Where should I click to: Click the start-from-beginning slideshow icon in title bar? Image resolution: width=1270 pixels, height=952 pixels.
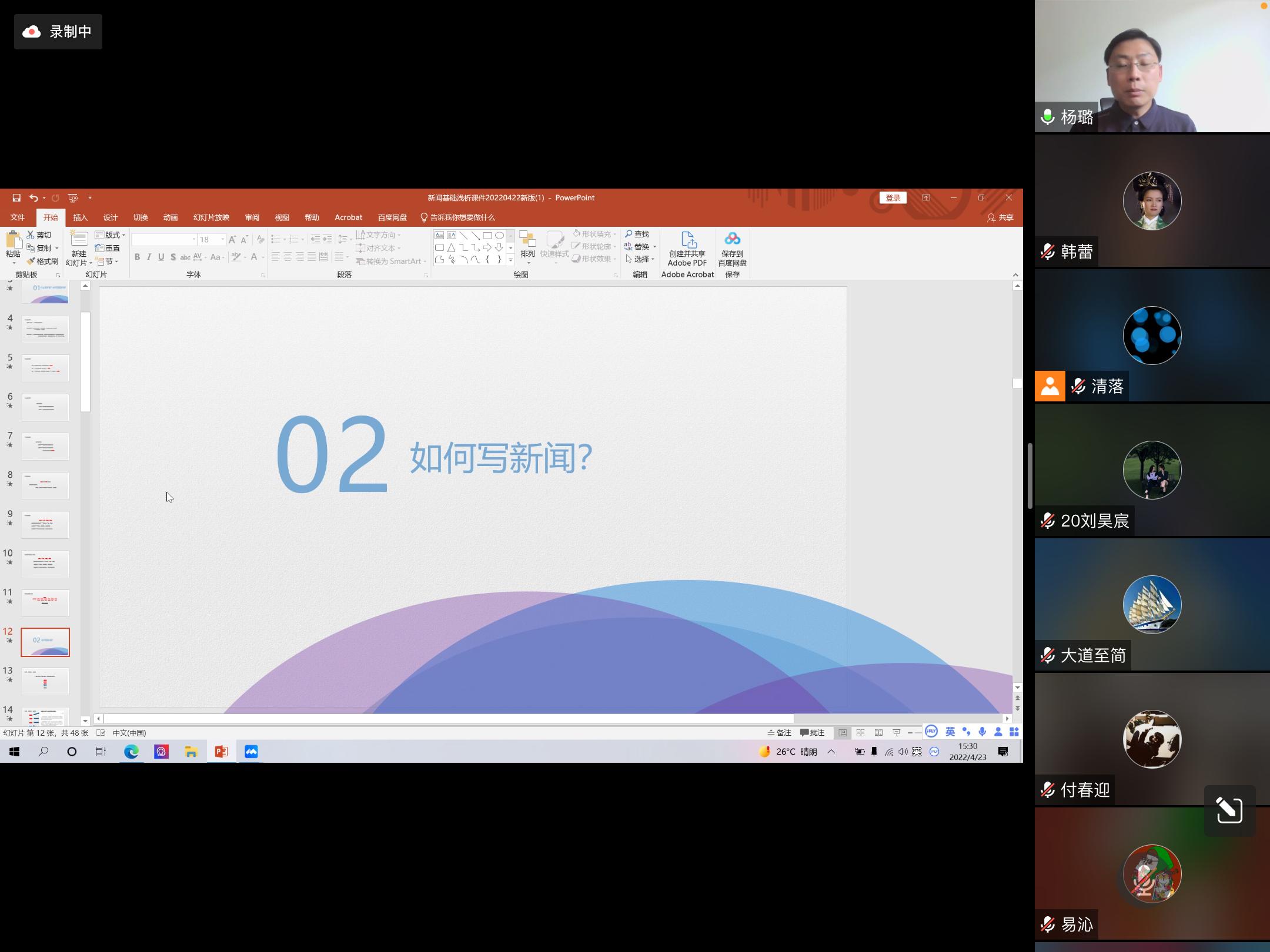coord(73,198)
